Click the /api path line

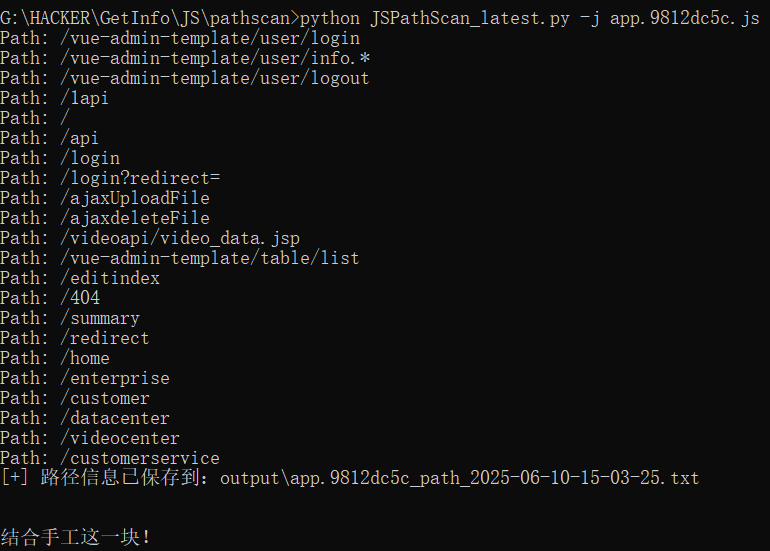pyautogui.click(x=49, y=138)
